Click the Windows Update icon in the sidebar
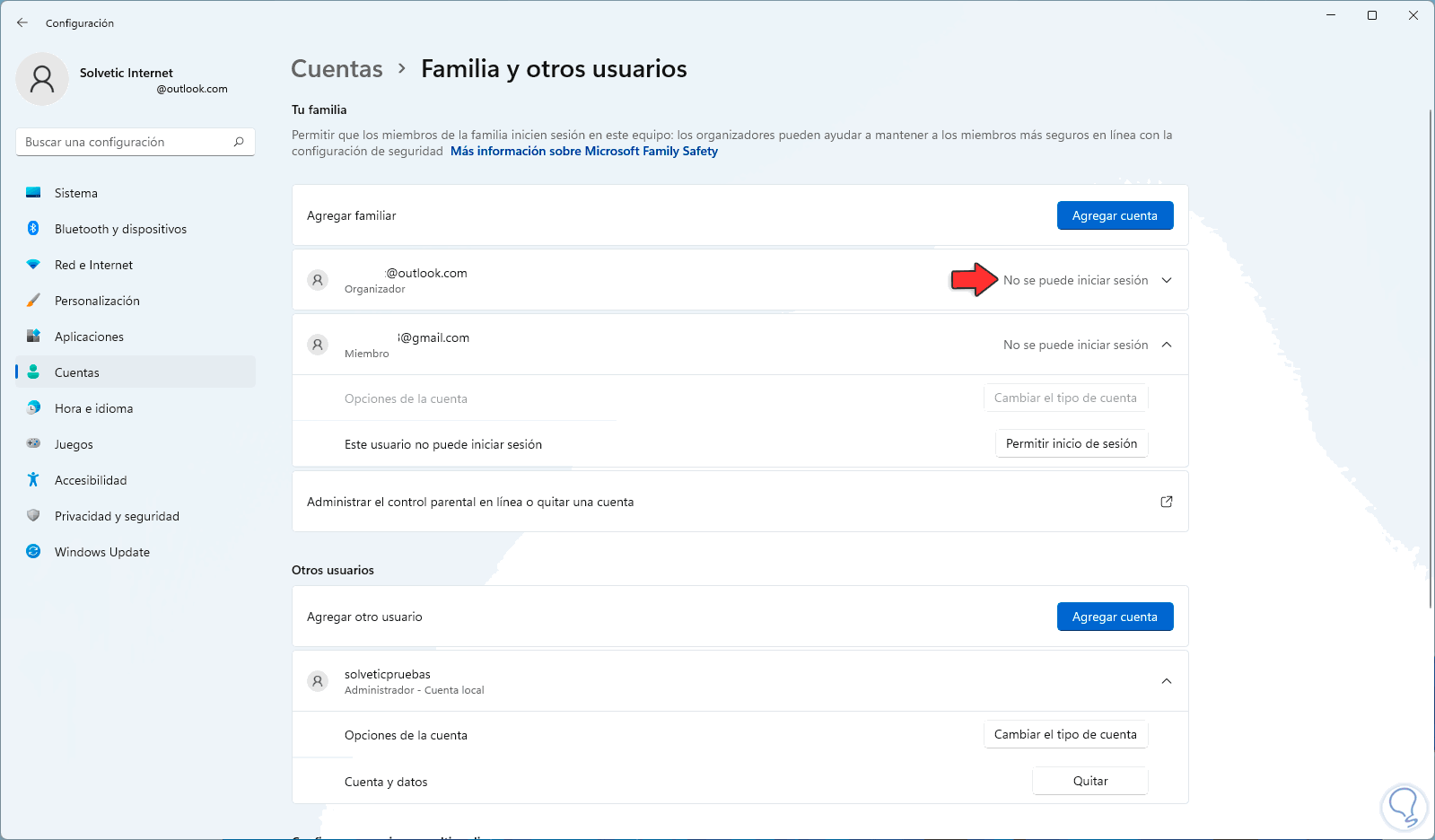The image size is (1435, 840). (33, 552)
